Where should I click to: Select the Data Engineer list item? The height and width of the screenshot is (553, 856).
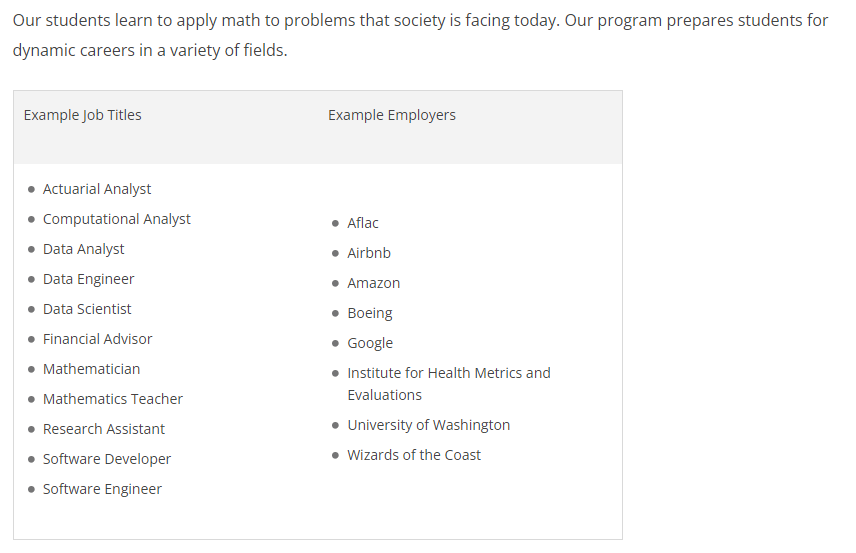[x=88, y=279]
